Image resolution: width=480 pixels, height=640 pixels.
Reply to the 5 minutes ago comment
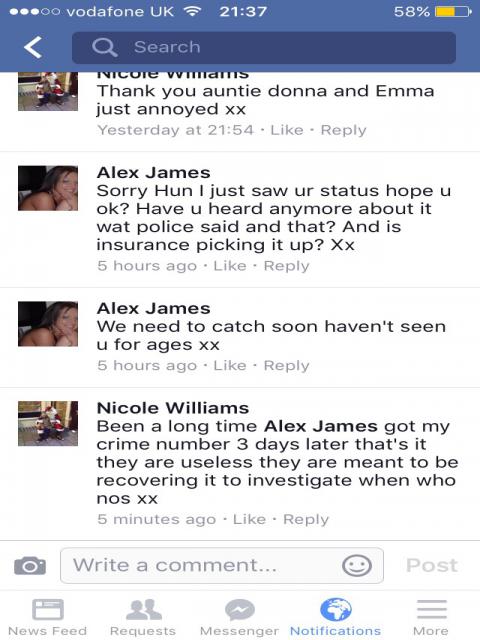point(306,520)
